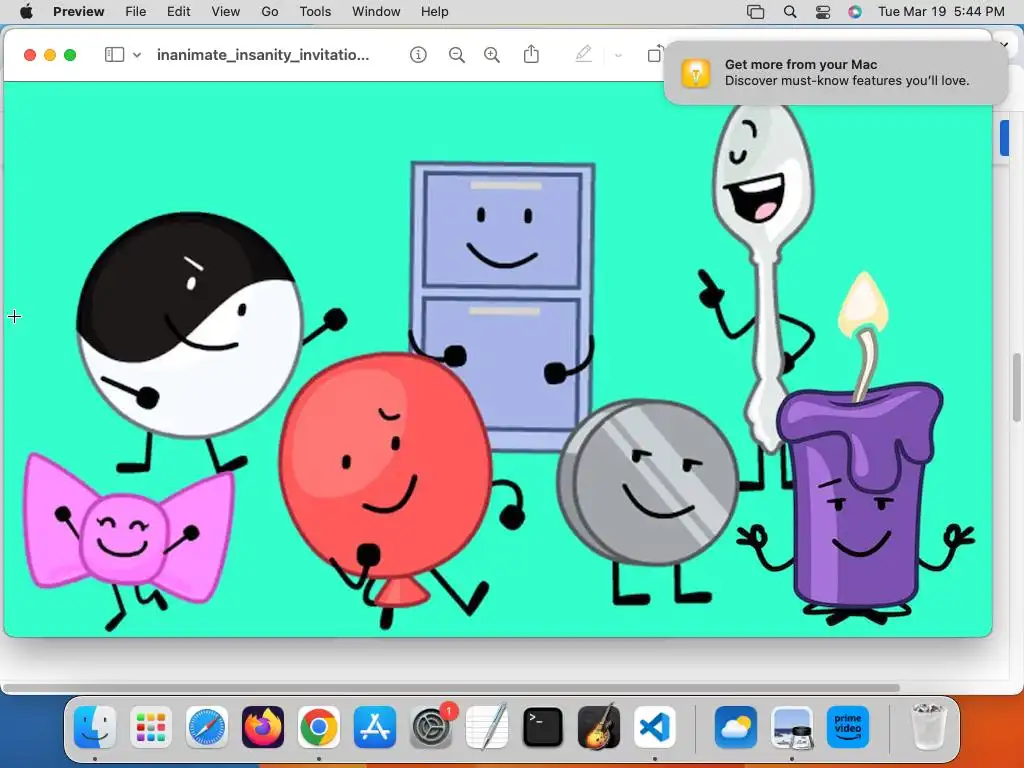Rotate the image with toolbar icon
Screen dimensions: 1024x768
click(x=654, y=54)
